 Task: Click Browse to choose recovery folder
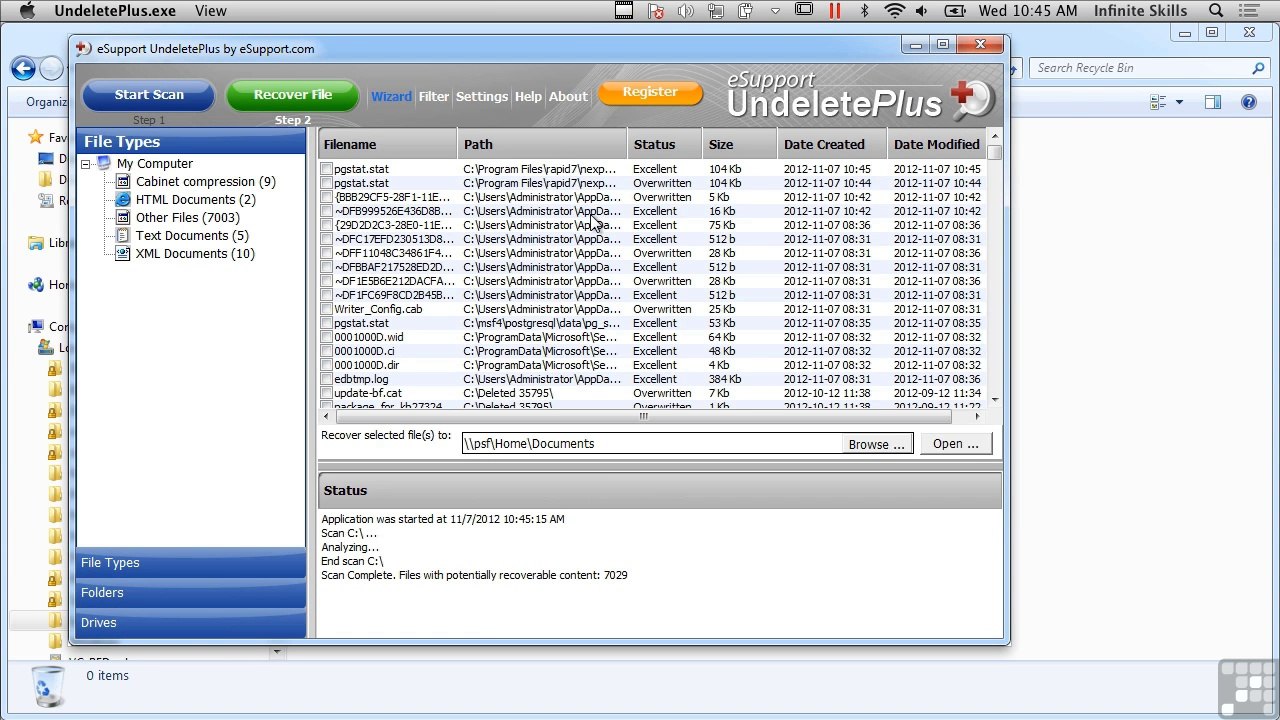click(876, 444)
